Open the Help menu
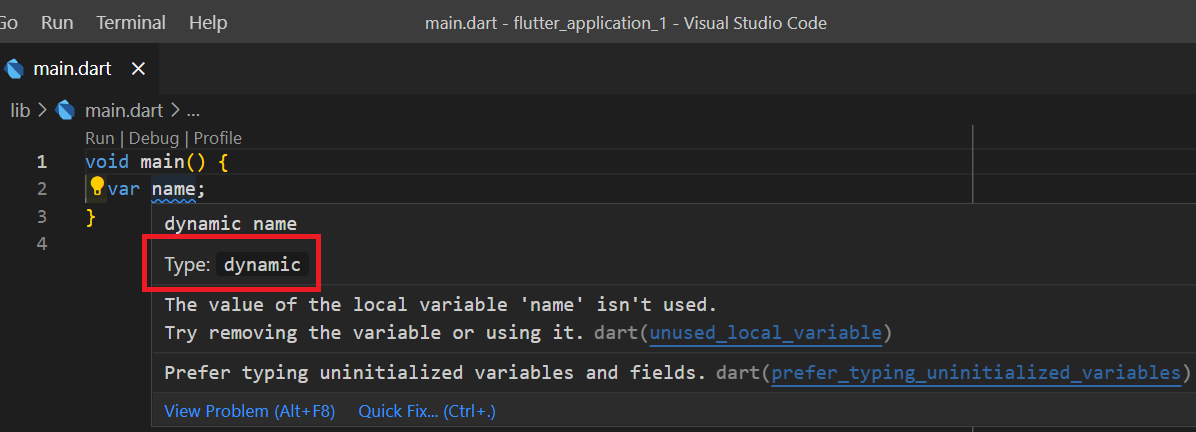The image size is (1196, 432). click(x=207, y=23)
